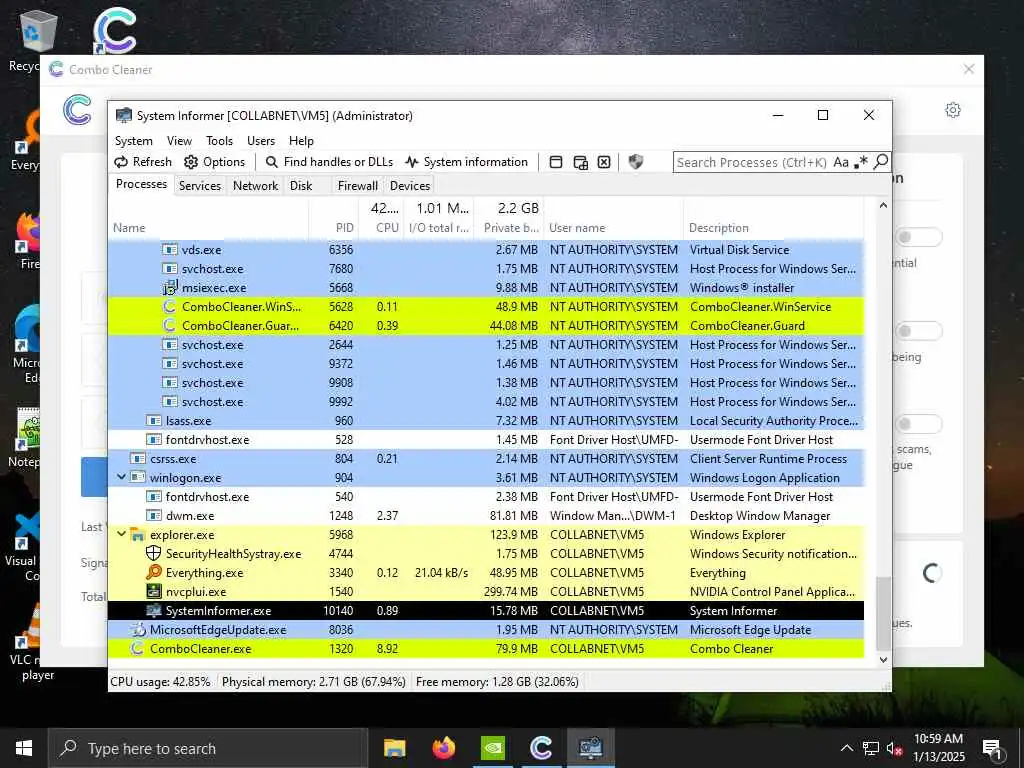Screen dimensions: 1024x768
Task: Sort by the PID column header
Action: pos(333,218)
